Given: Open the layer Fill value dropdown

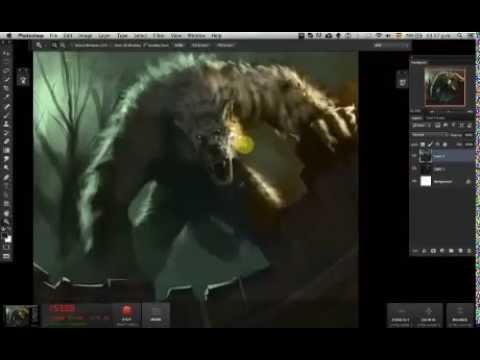Looking at the screenshot, I should point(468,144).
